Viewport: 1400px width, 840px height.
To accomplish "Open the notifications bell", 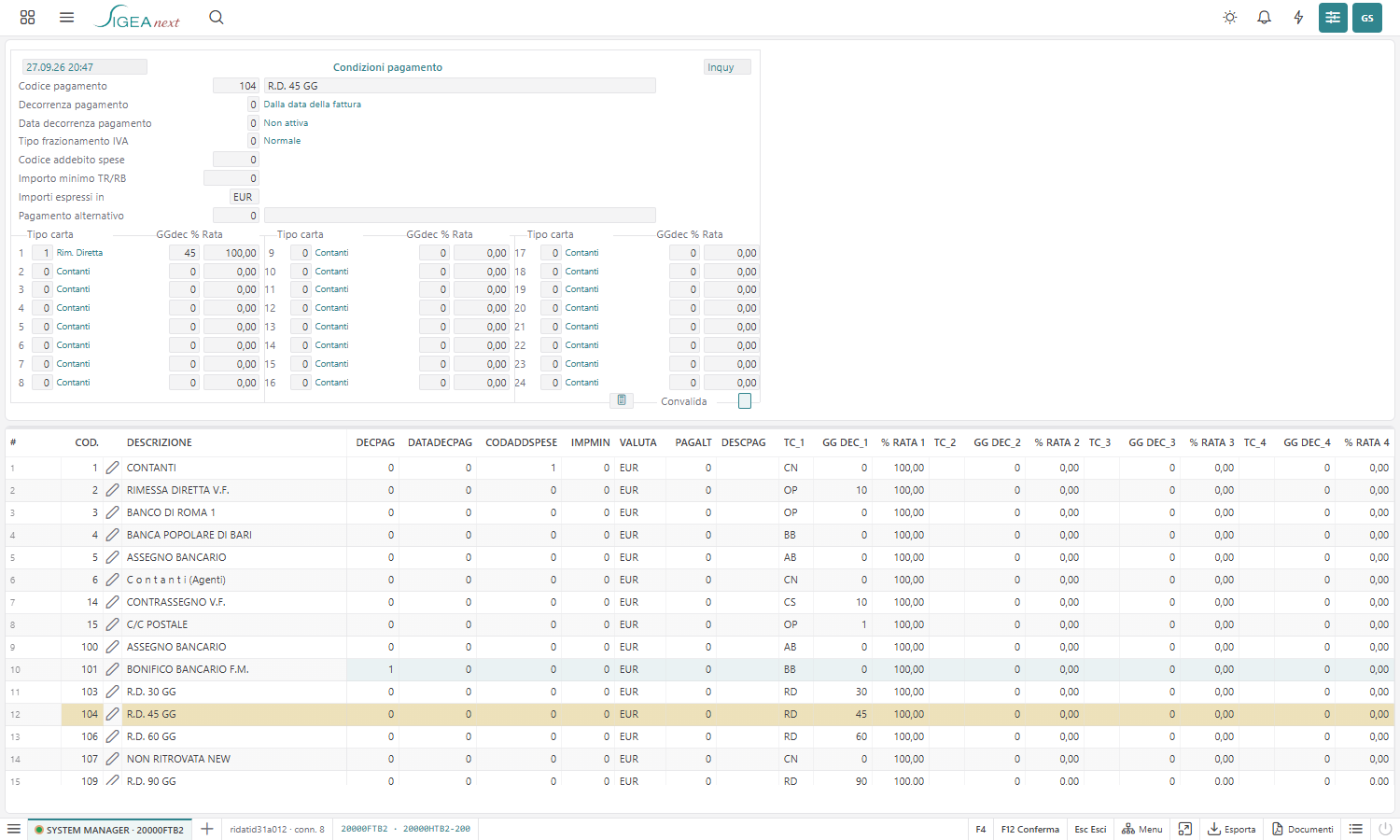I will pos(1265,18).
